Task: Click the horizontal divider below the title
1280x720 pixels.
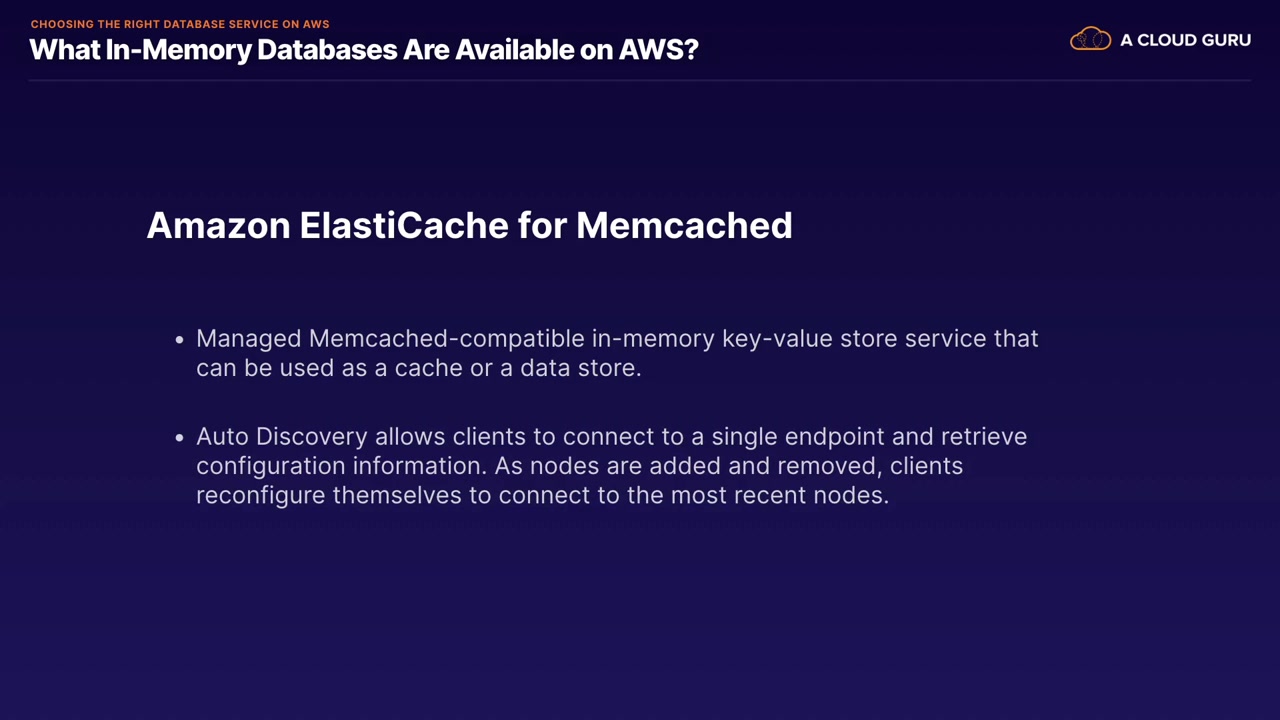Action: [x=640, y=80]
